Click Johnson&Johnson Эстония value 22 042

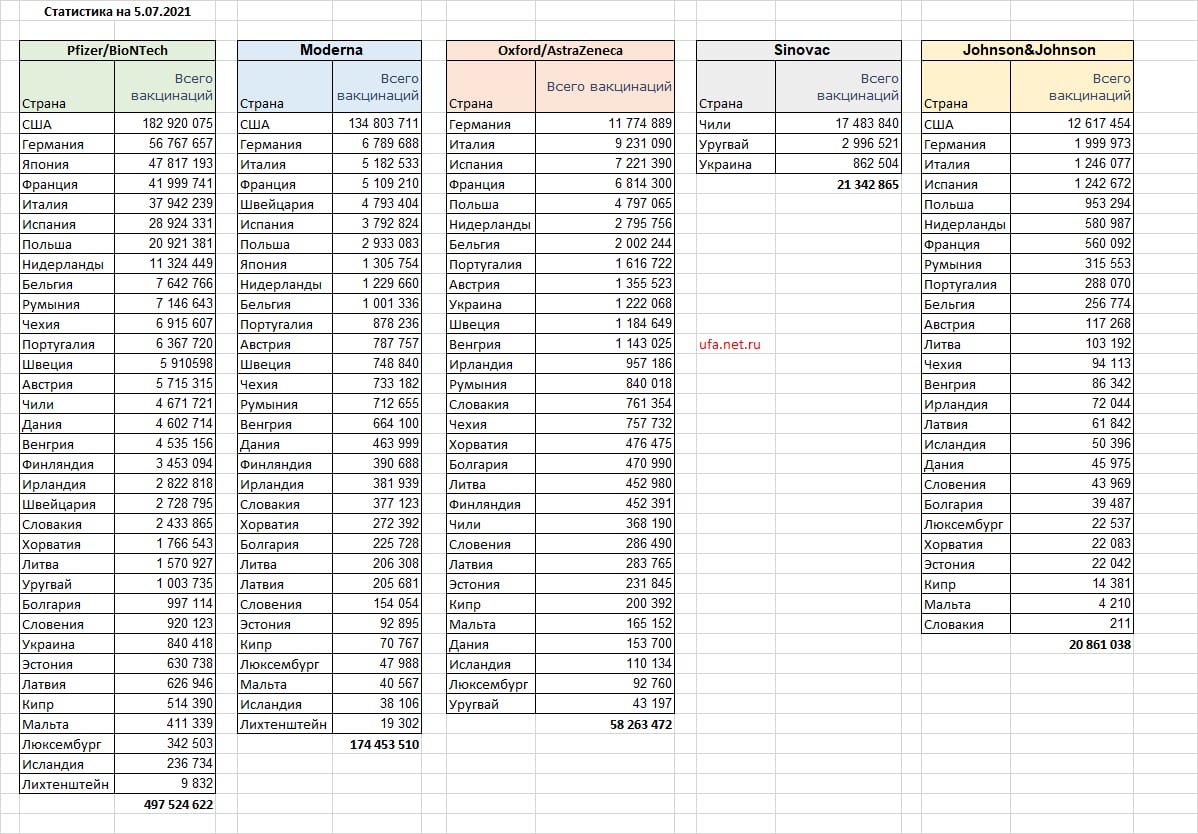(x=1072, y=564)
